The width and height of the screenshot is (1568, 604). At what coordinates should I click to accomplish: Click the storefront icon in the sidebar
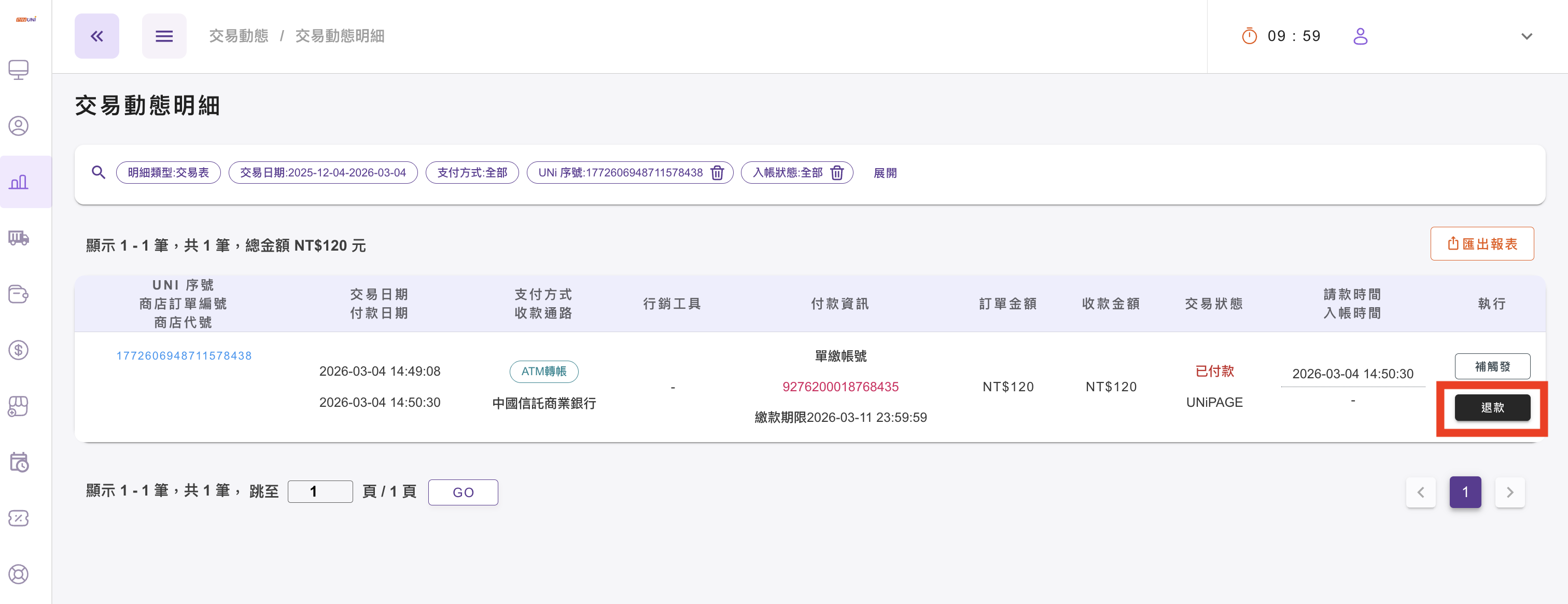click(x=18, y=406)
